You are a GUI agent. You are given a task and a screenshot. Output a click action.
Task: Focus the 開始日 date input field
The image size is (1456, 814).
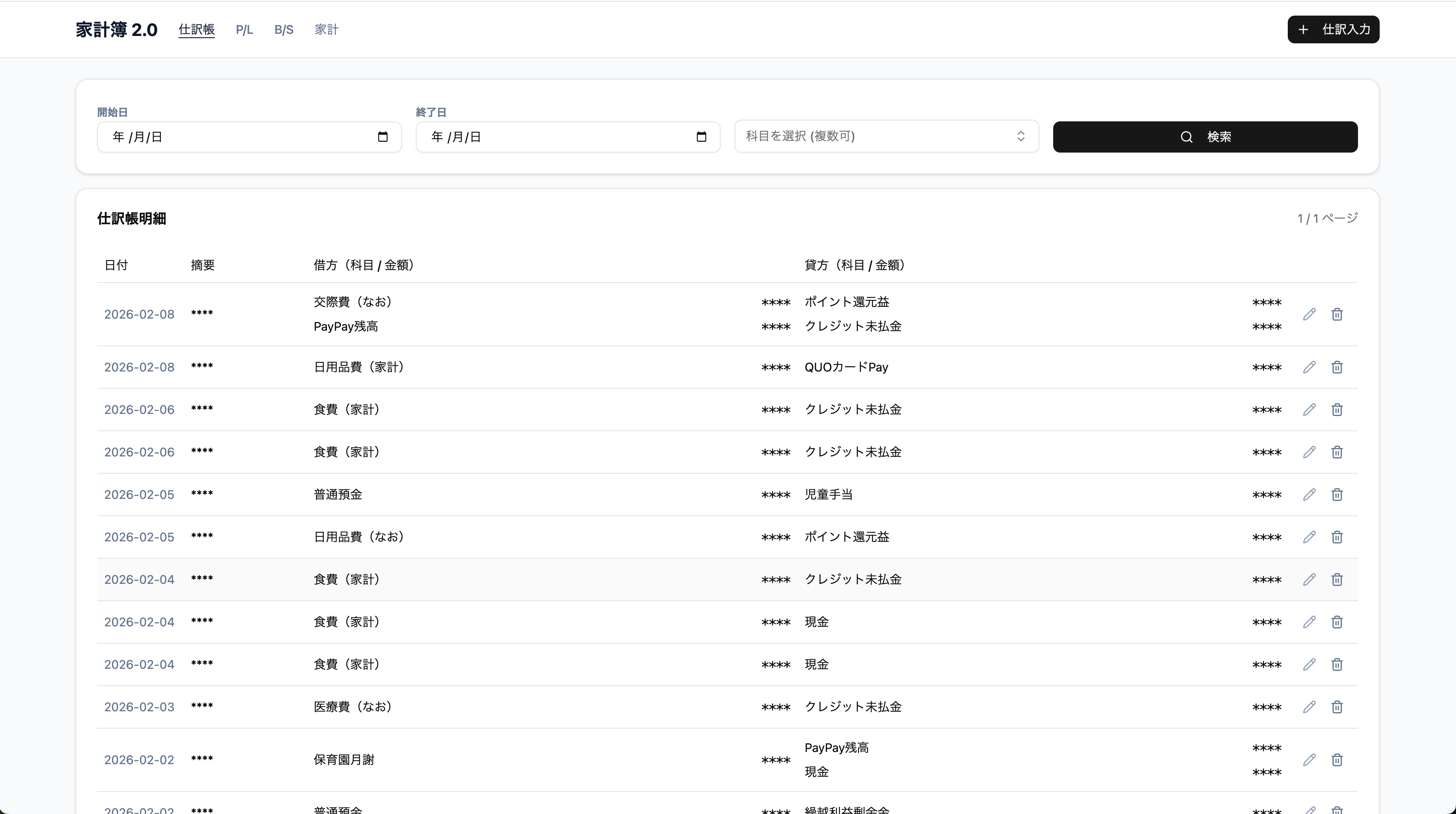238,137
